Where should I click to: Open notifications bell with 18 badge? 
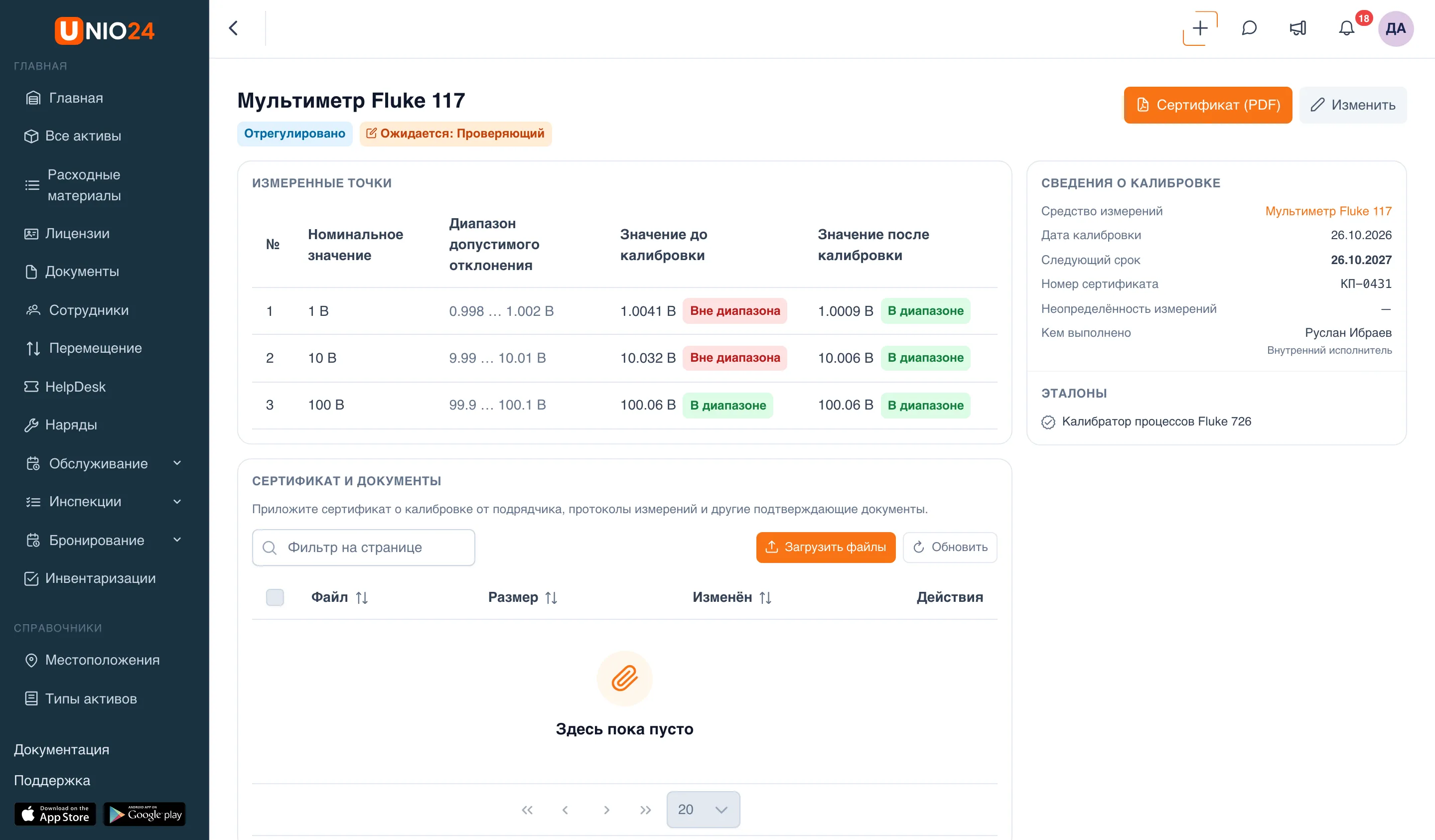[x=1347, y=28]
